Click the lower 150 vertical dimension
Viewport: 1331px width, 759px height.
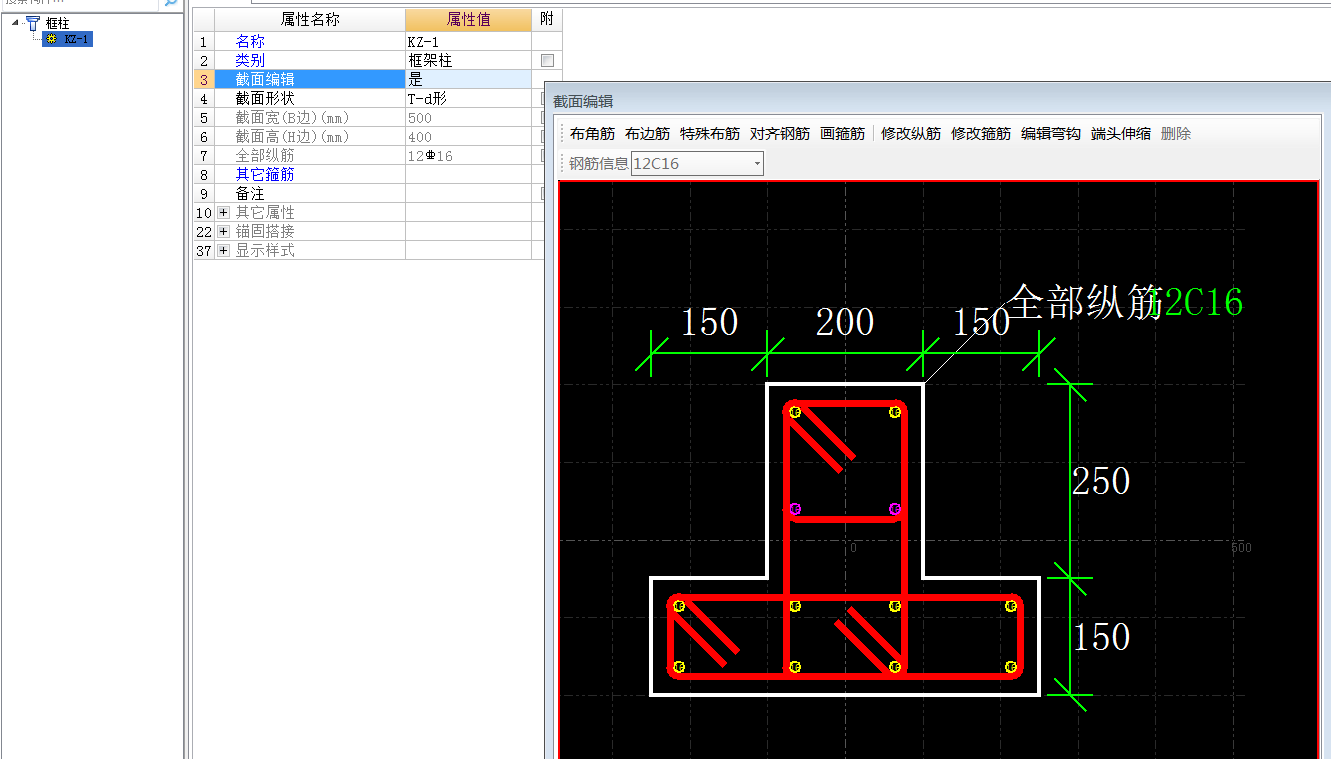pos(1101,637)
